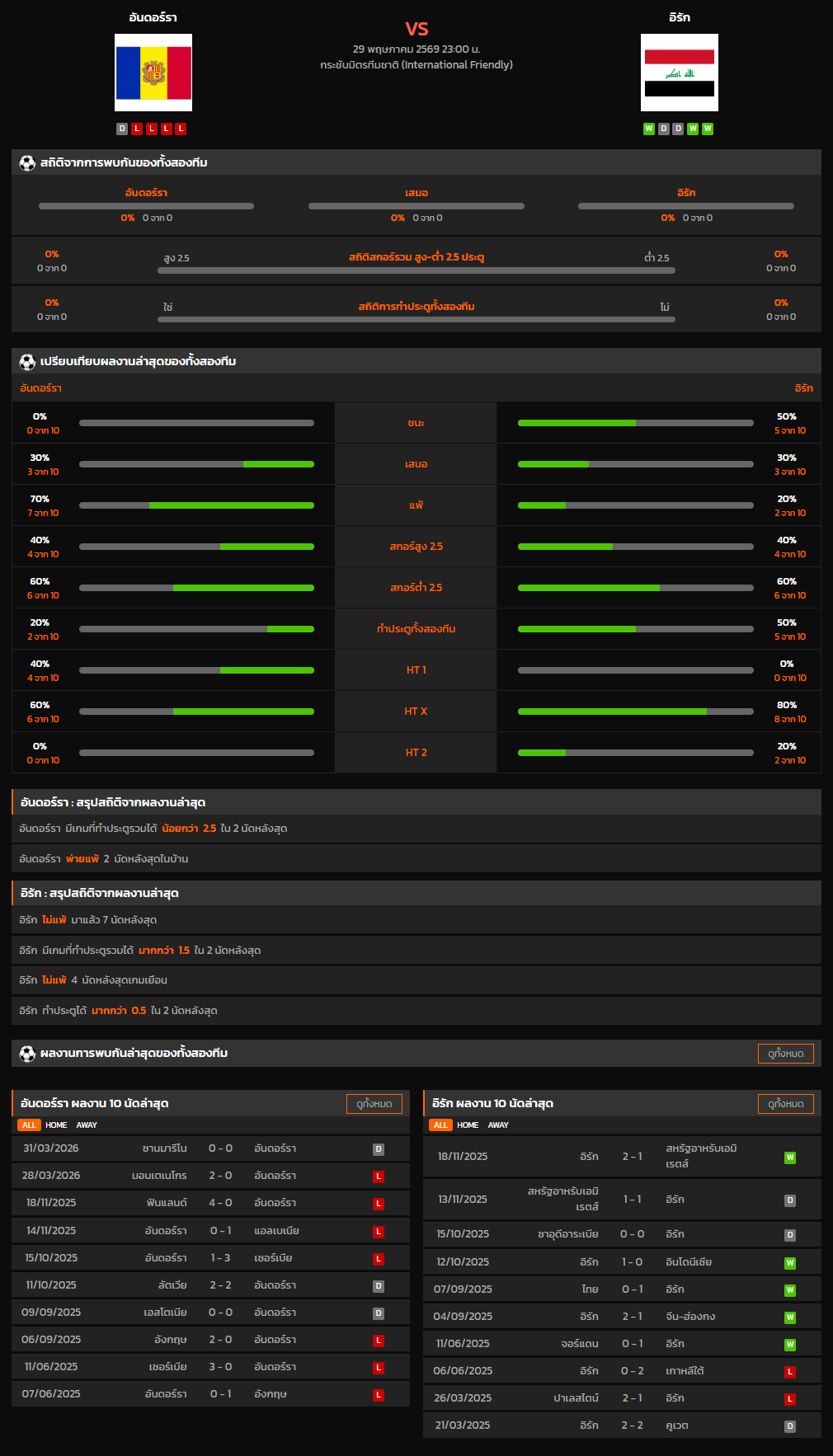The width and height of the screenshot is (833, 1456).
Task: Click ทำประตูทั้งสองทีม comparison row label
Action: 416,629
